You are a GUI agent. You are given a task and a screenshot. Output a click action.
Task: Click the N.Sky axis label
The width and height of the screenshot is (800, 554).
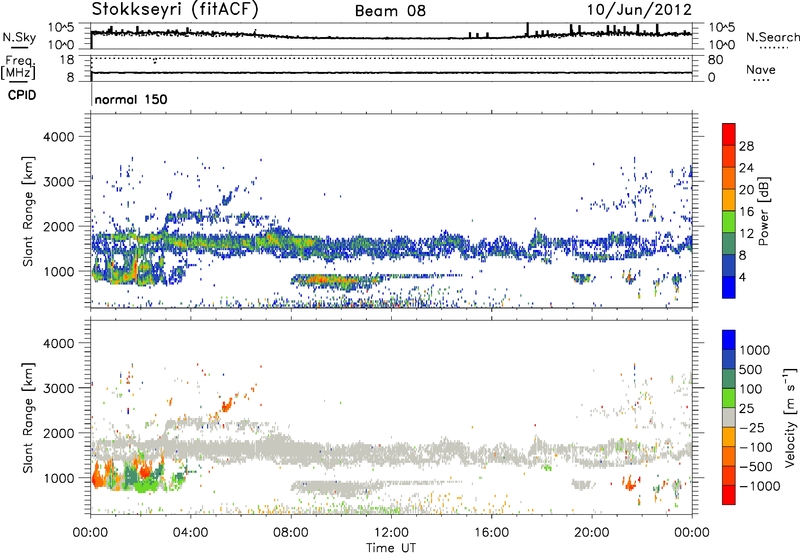19,37
